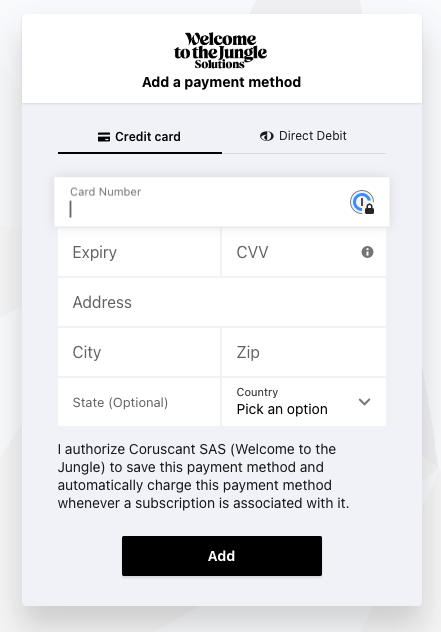The image size is (441, 632).
Task: Select the State (Optional) field
Action: click(x=139, y=402)
